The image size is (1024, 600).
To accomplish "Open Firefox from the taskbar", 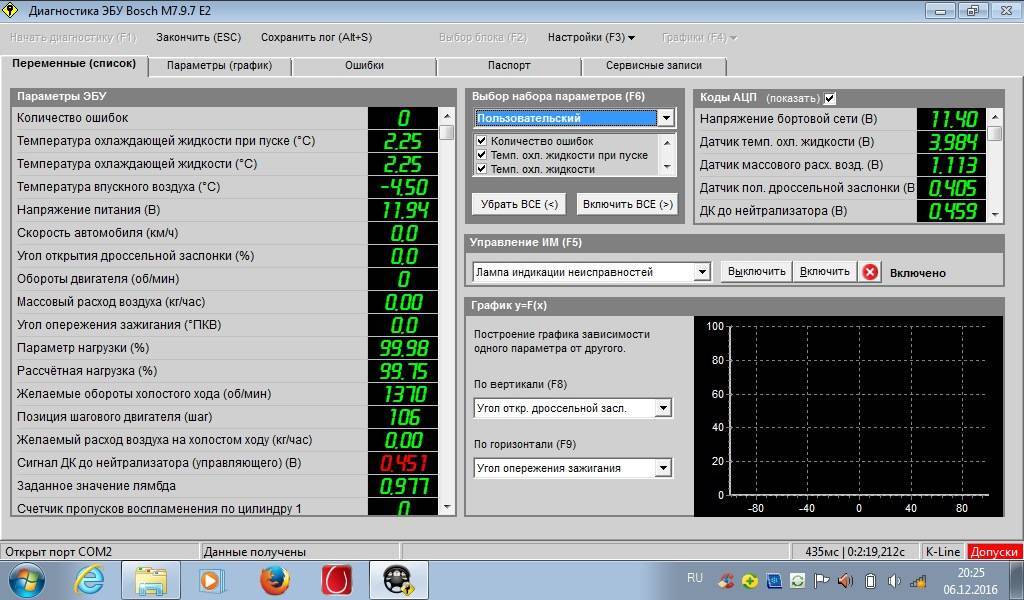I will [x=274, y=580].
